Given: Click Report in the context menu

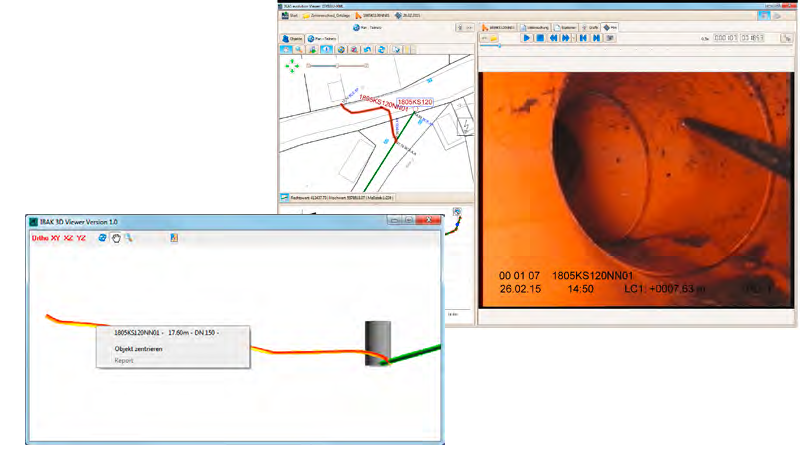Looking at the screenshot, I should point(124,361).
